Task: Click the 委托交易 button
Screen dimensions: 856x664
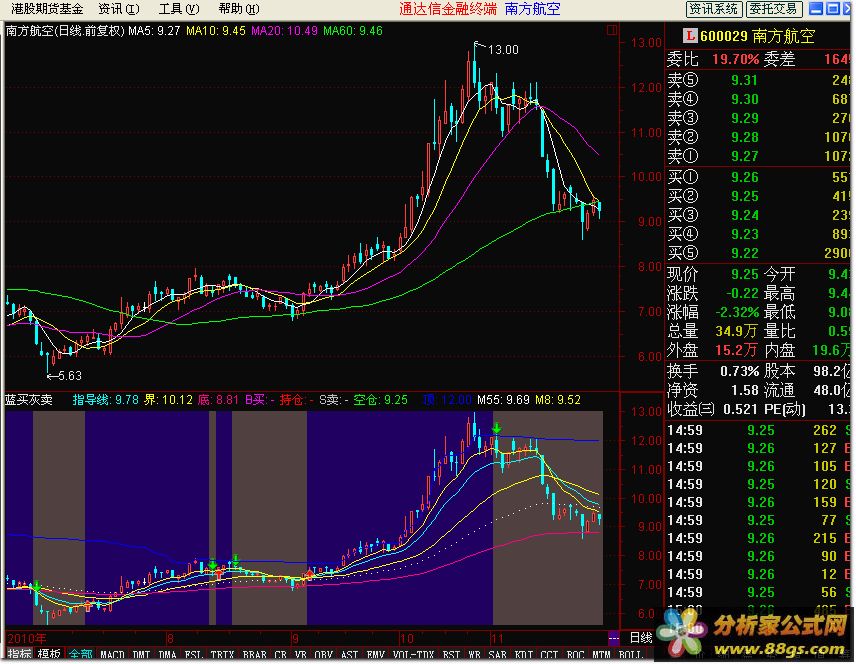Action: coord(773,9)
